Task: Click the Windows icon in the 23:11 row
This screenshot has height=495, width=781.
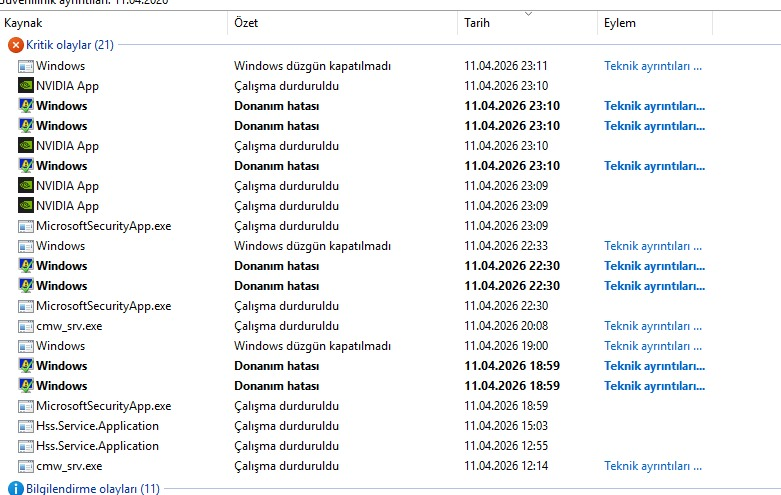Action: pyautogui.click(x=26, y=66)
